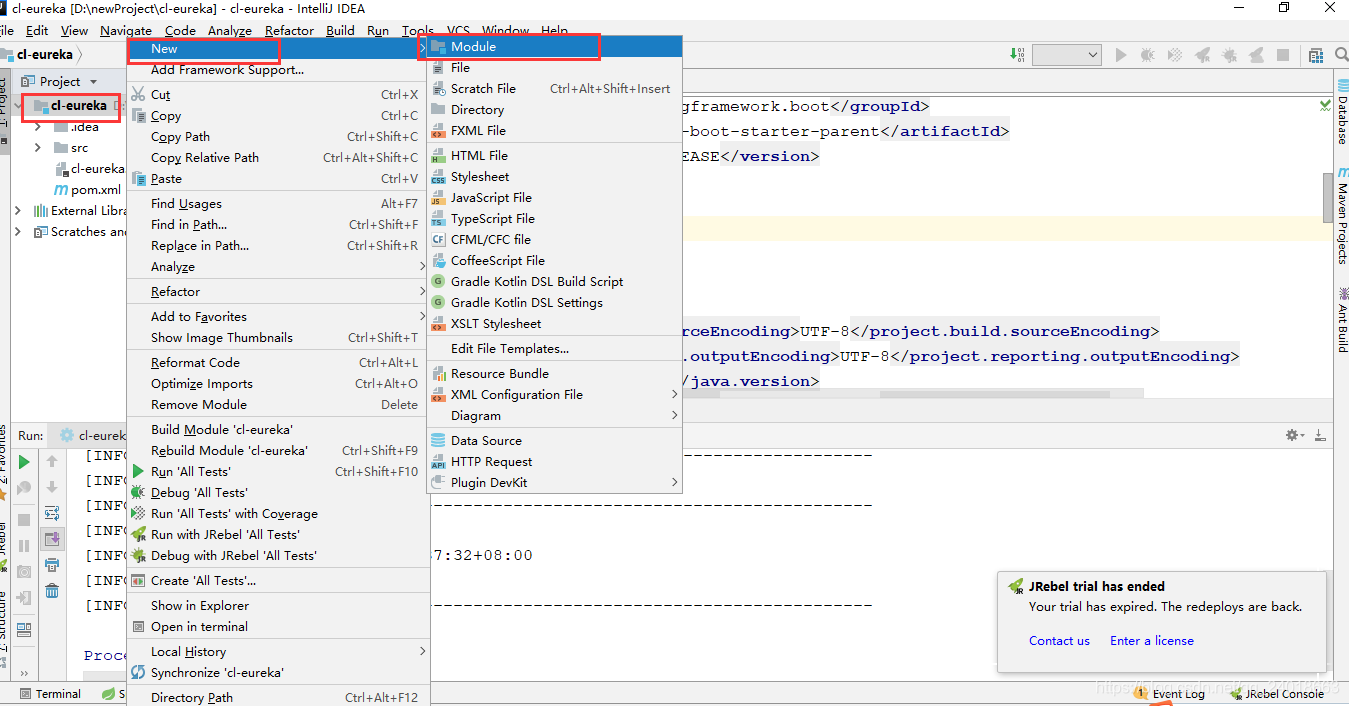Click the Run play icon in the top toolbar
The image size is (1349, 706).
[1121, 55]
